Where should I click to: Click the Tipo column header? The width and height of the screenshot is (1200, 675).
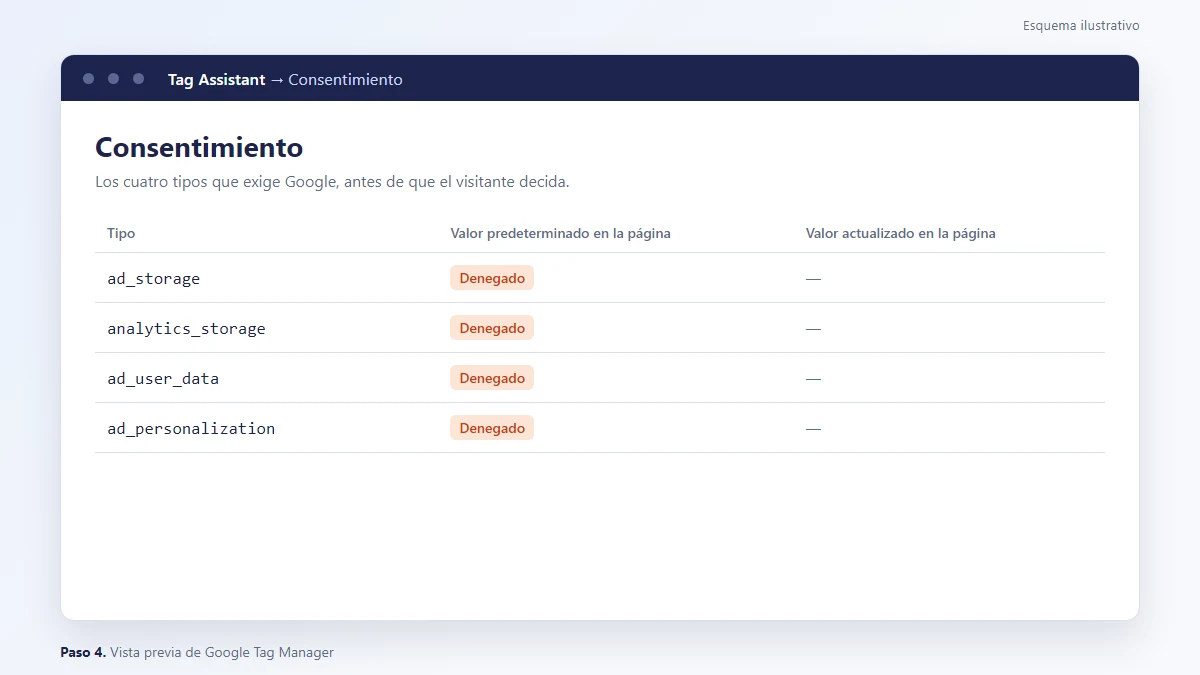click(x=121, y=233)
